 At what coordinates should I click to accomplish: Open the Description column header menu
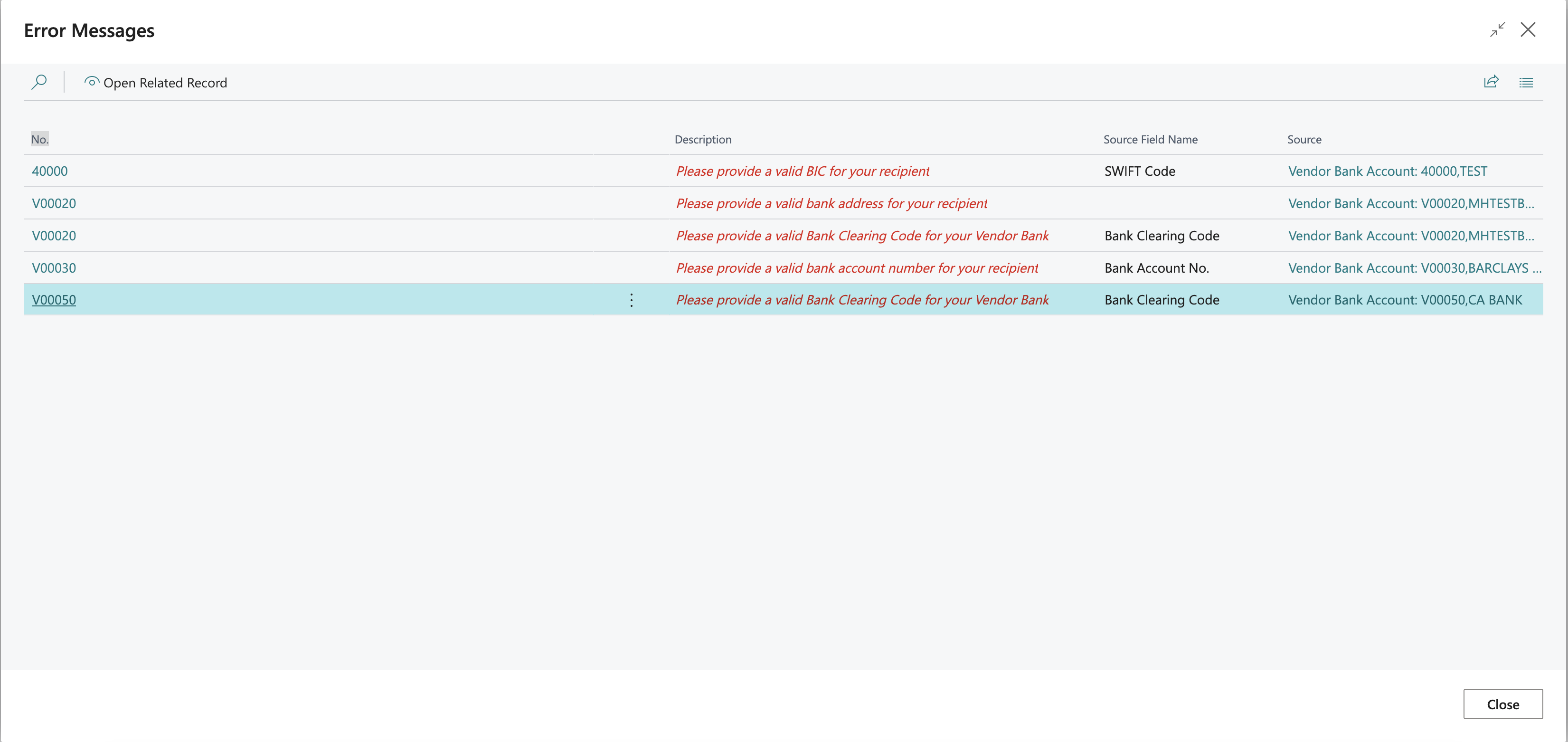point(703,139)
